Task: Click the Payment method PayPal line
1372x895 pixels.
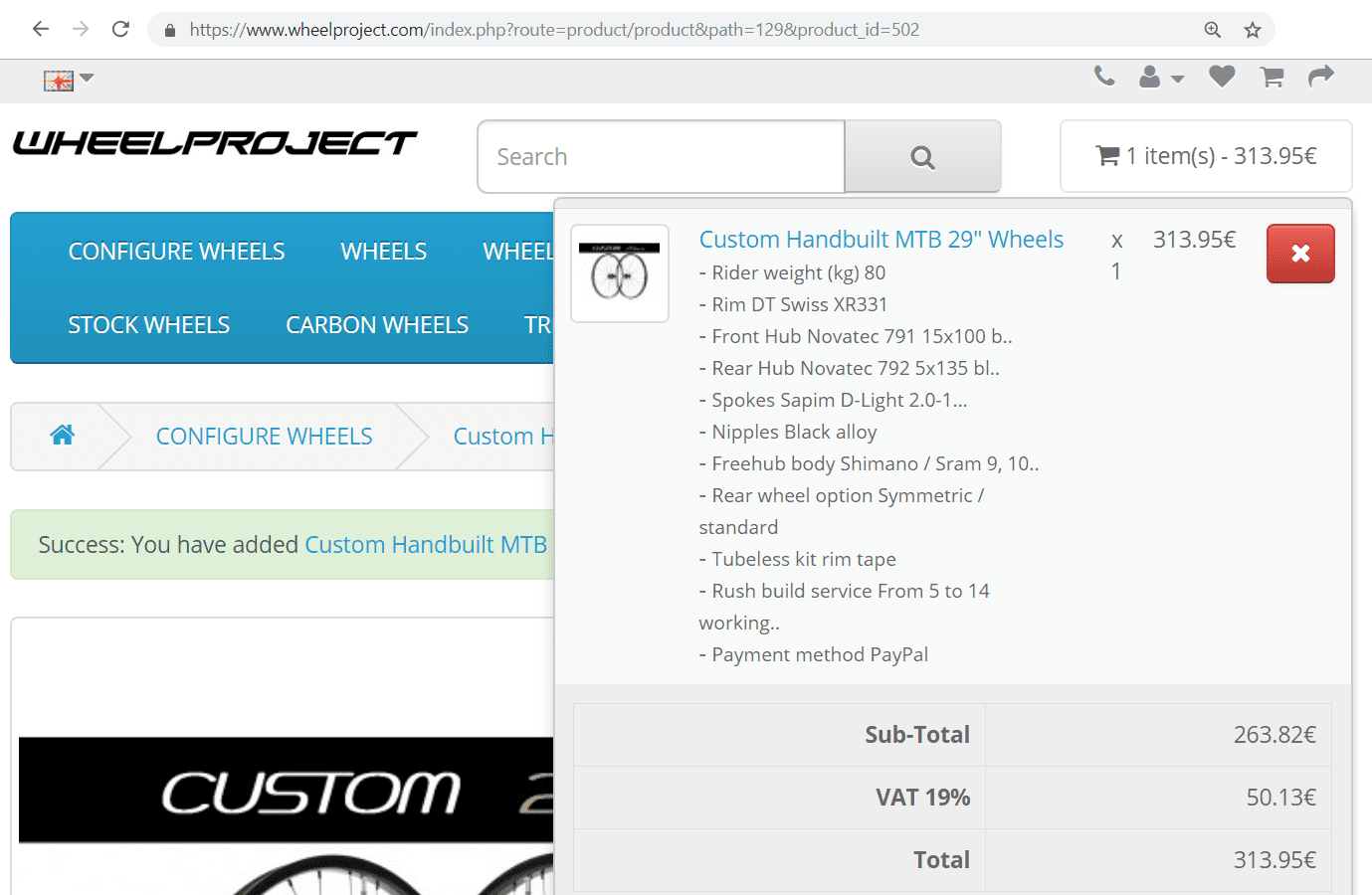Action: pos(814,654)
